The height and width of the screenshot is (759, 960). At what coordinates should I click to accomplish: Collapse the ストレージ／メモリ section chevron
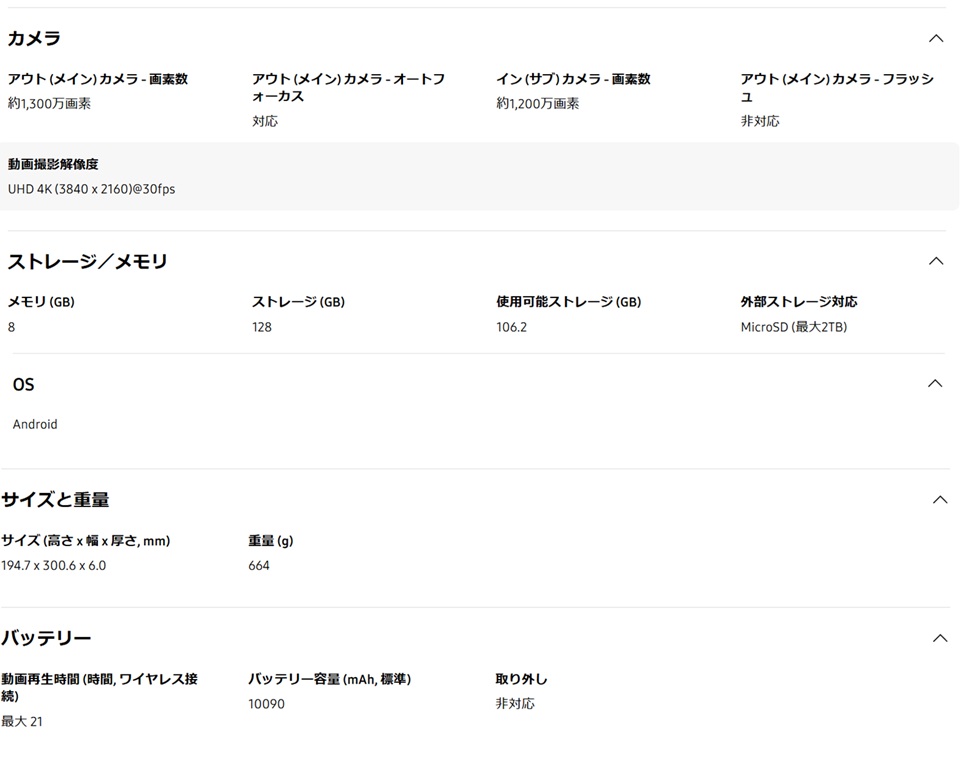tap(936, 261)
